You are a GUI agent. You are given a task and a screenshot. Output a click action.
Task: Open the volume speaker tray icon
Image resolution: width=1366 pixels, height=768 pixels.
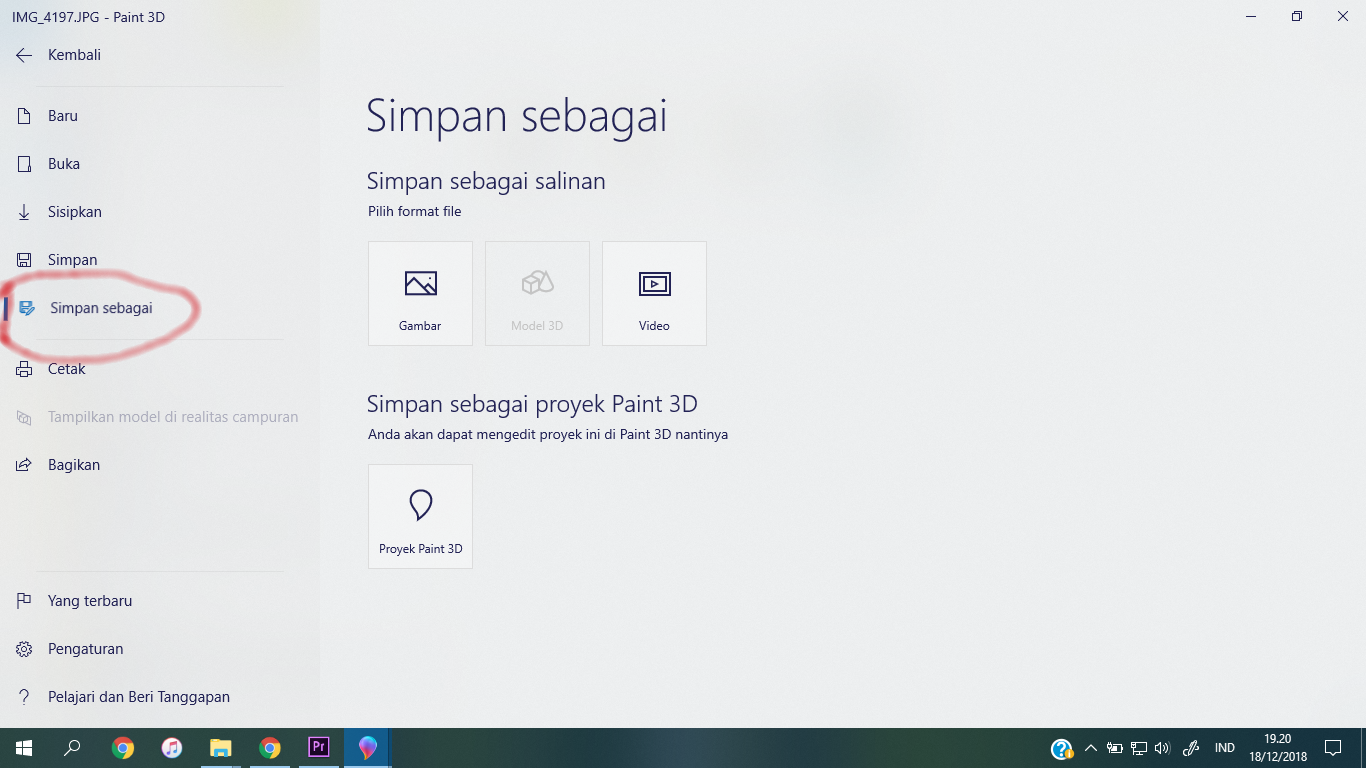[1162, 748]
